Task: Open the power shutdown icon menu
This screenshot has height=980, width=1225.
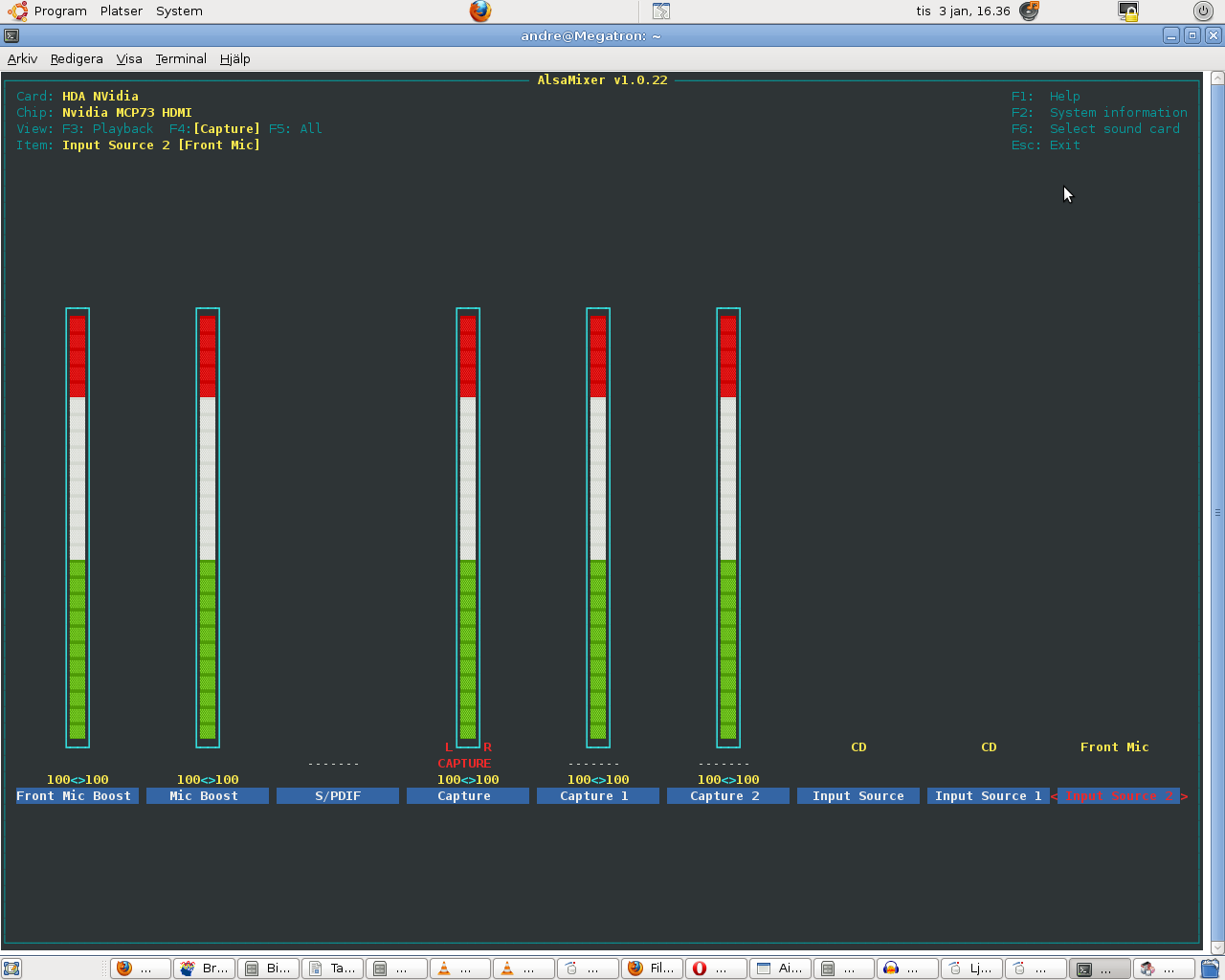Action: click(1203, 11)
